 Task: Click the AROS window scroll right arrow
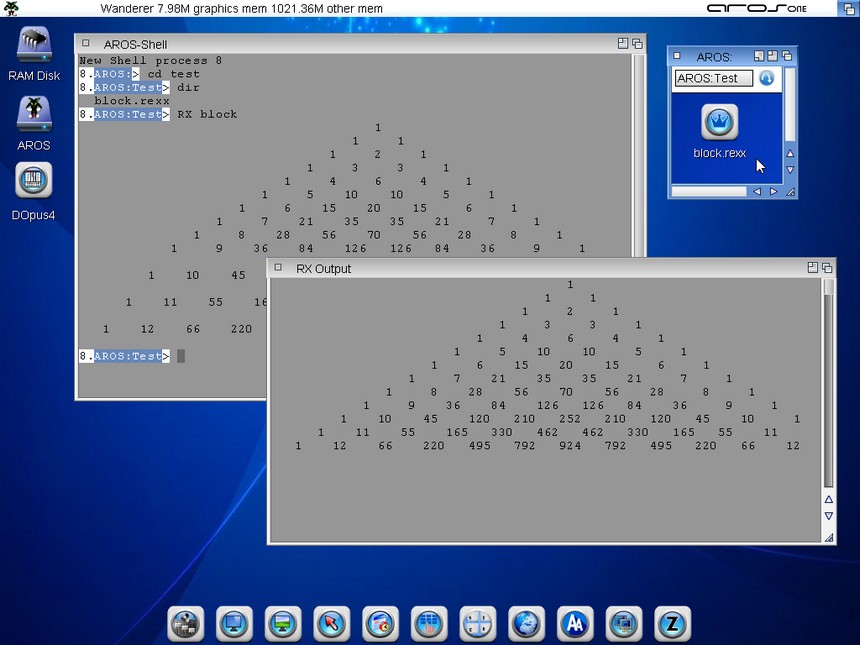(773, 191)
